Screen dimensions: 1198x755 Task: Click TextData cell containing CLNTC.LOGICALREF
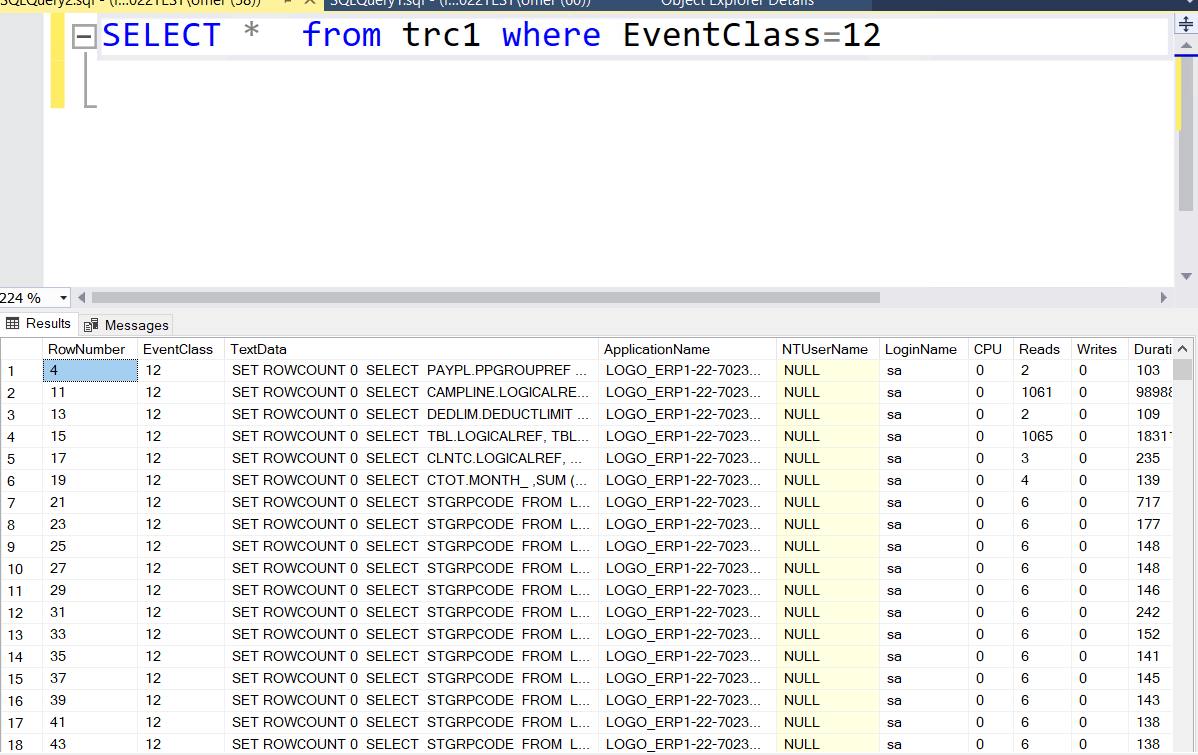coord(412,459)
